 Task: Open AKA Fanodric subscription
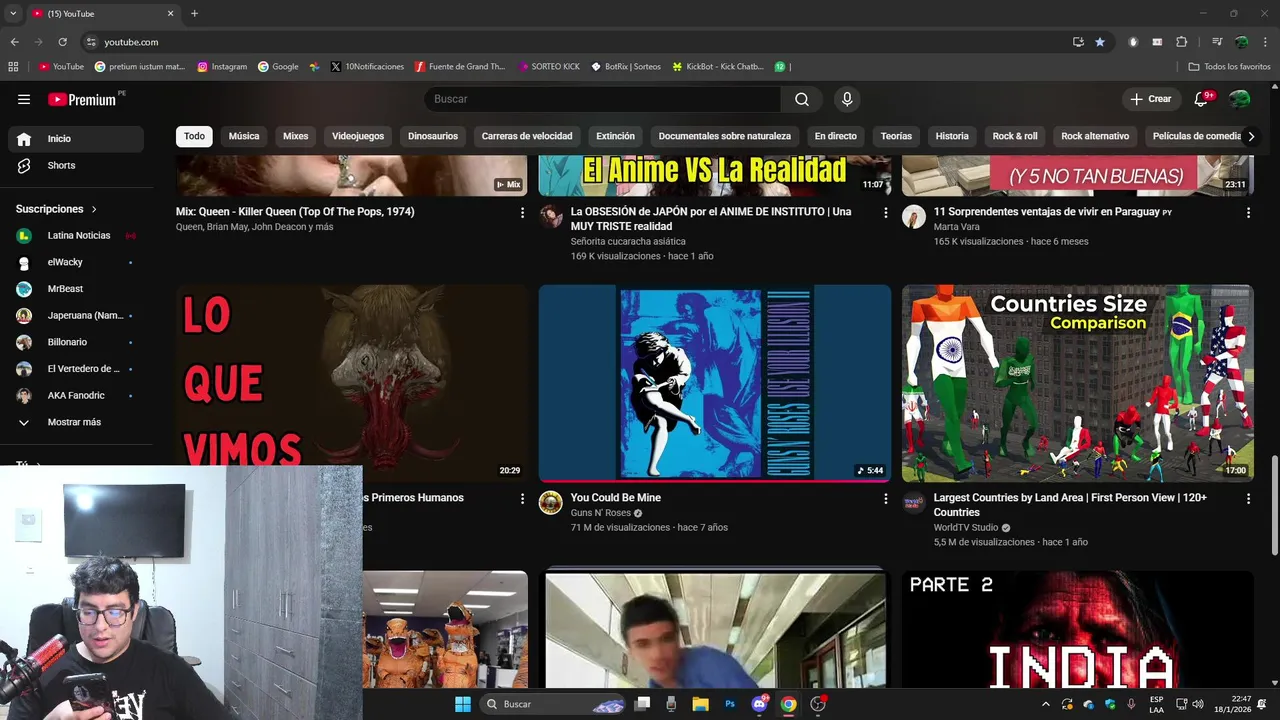coord(76,396)
